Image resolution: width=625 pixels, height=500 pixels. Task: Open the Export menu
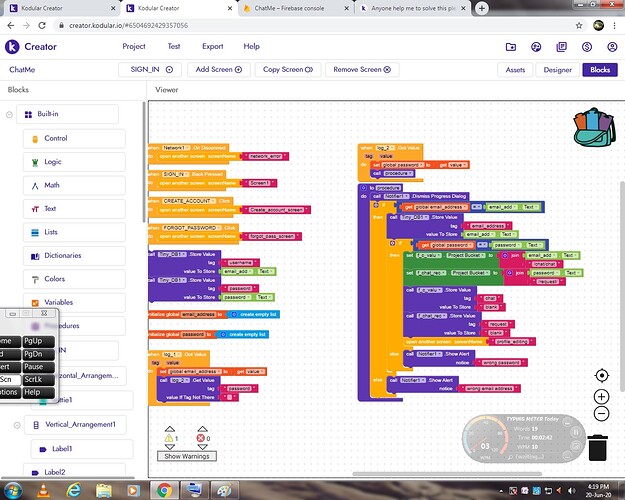click(x=212, y=46)
